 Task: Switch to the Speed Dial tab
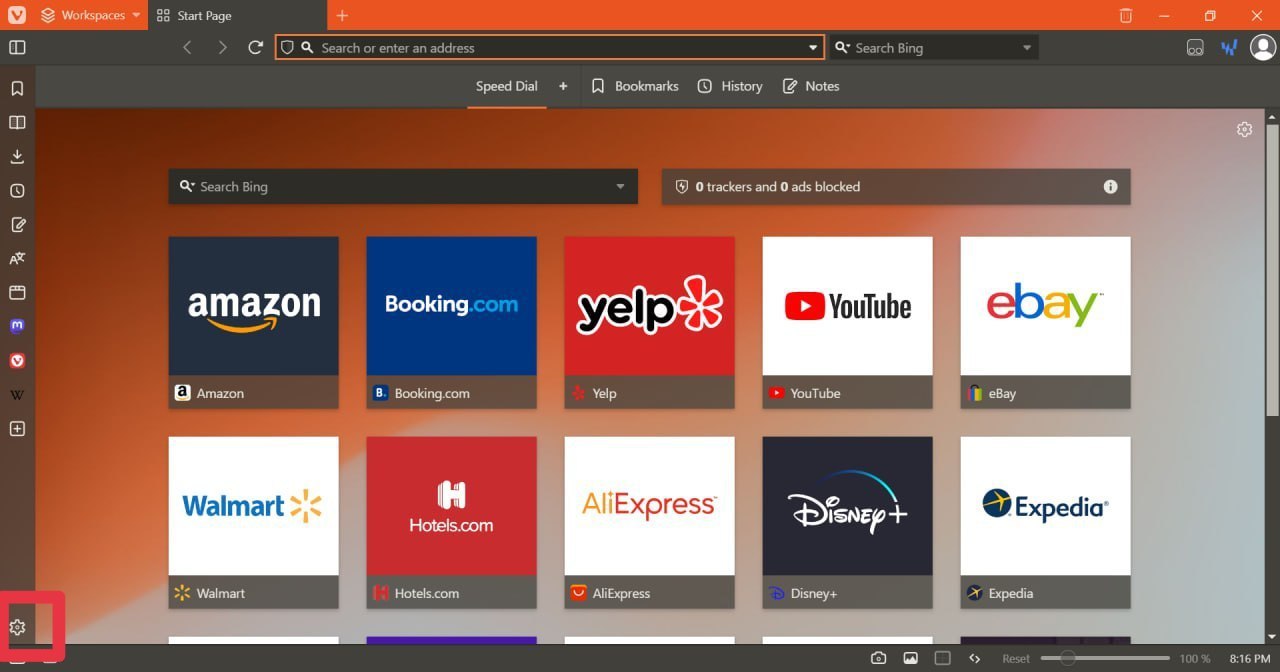click(x=506, y=86)
